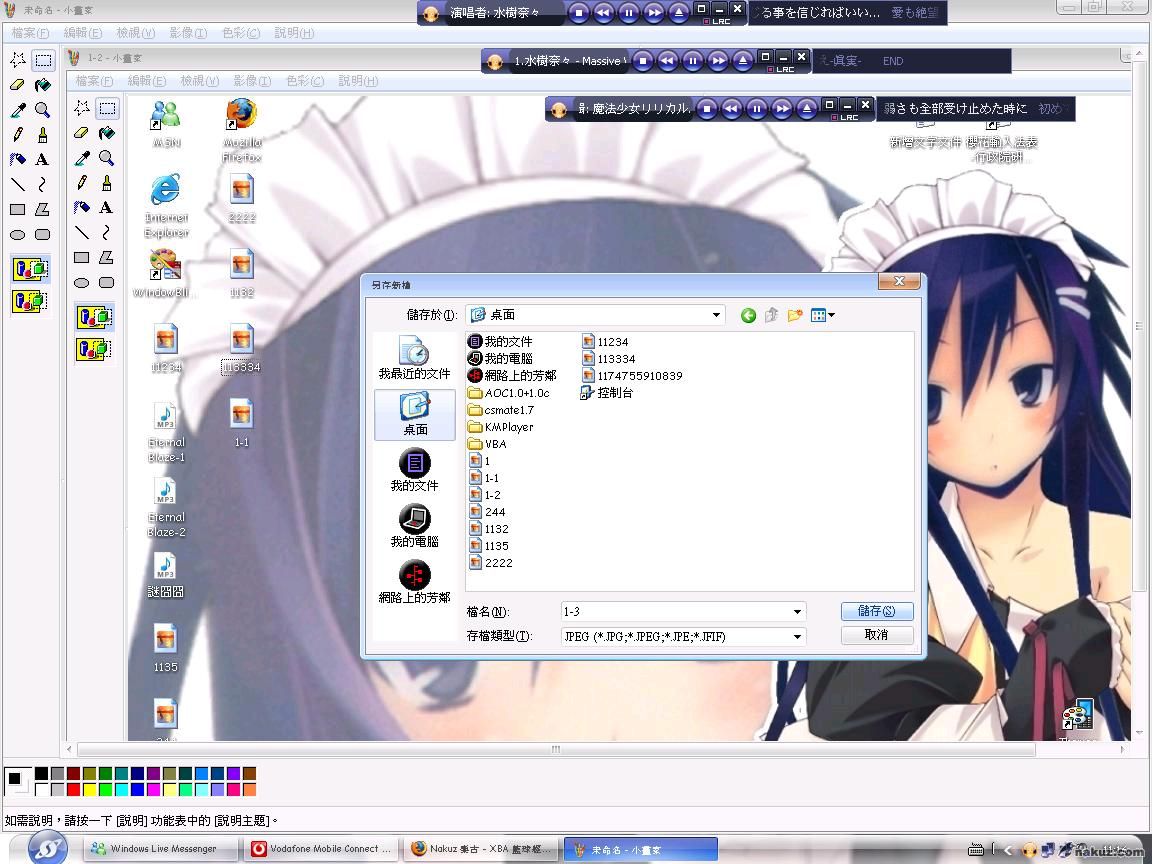Open 網路上的芳鄰 in the save dialog places bar
The width and height of the screenshot is (1152, 864).
click(x=414, y=583)
